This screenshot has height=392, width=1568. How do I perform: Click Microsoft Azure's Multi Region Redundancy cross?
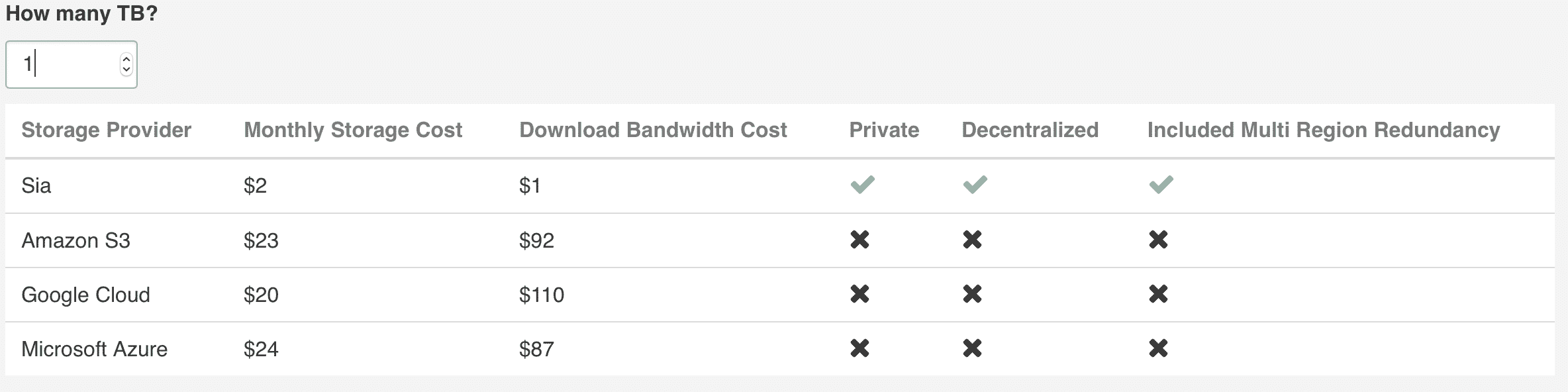click(x=1158, y=348)
